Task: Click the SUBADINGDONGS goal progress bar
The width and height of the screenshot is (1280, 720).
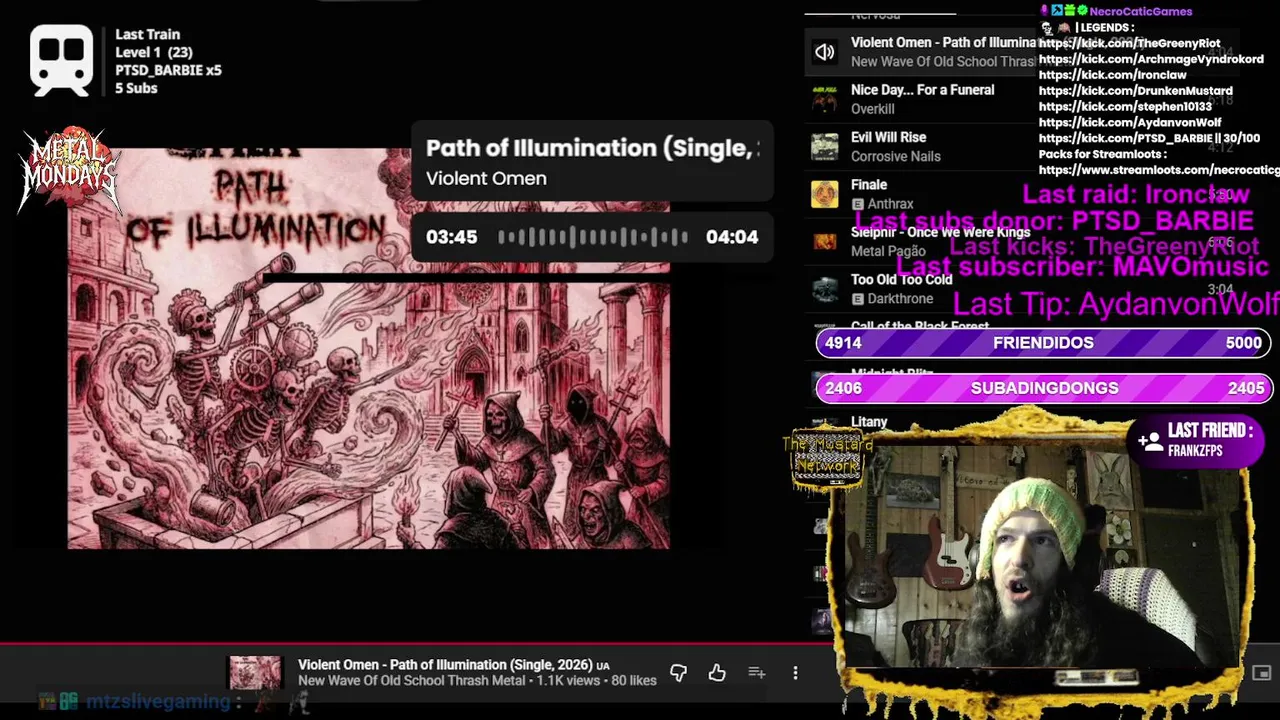Action: [1043, 388]
